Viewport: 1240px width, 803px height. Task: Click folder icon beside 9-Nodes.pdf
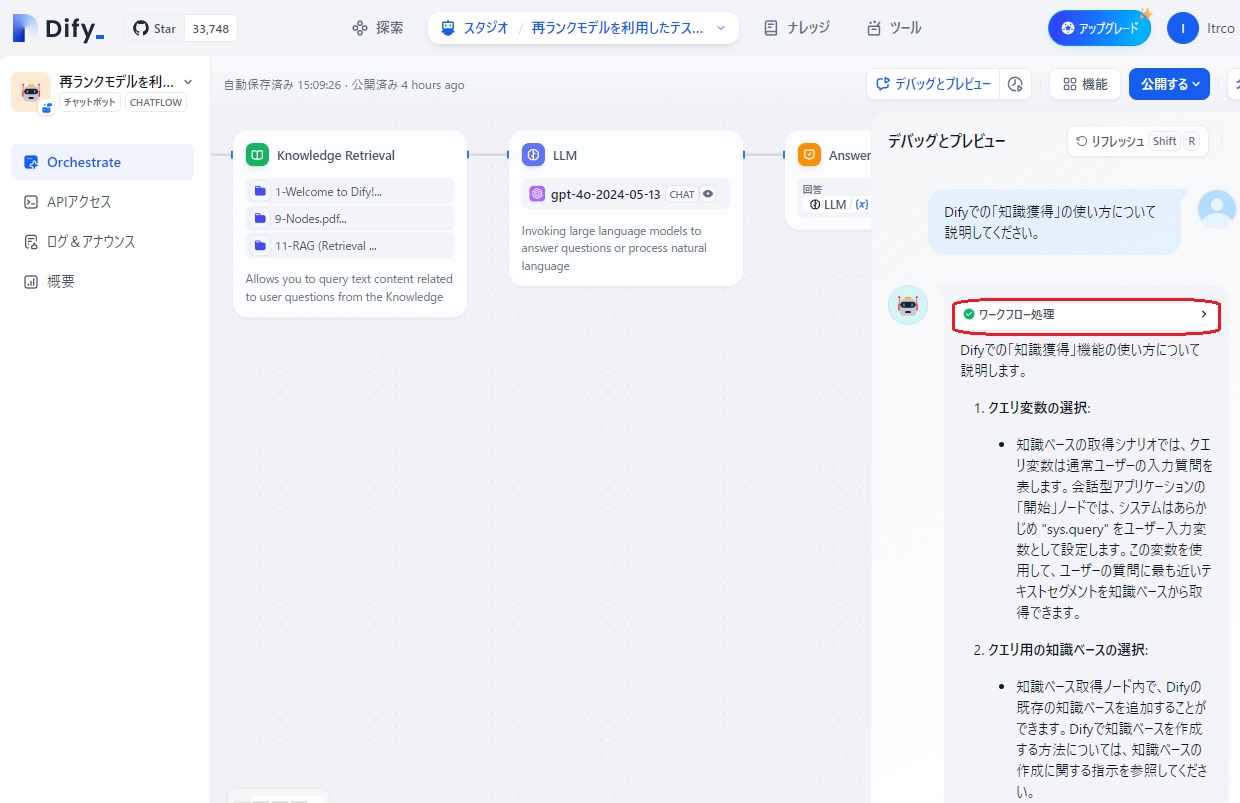click(260, 218)
